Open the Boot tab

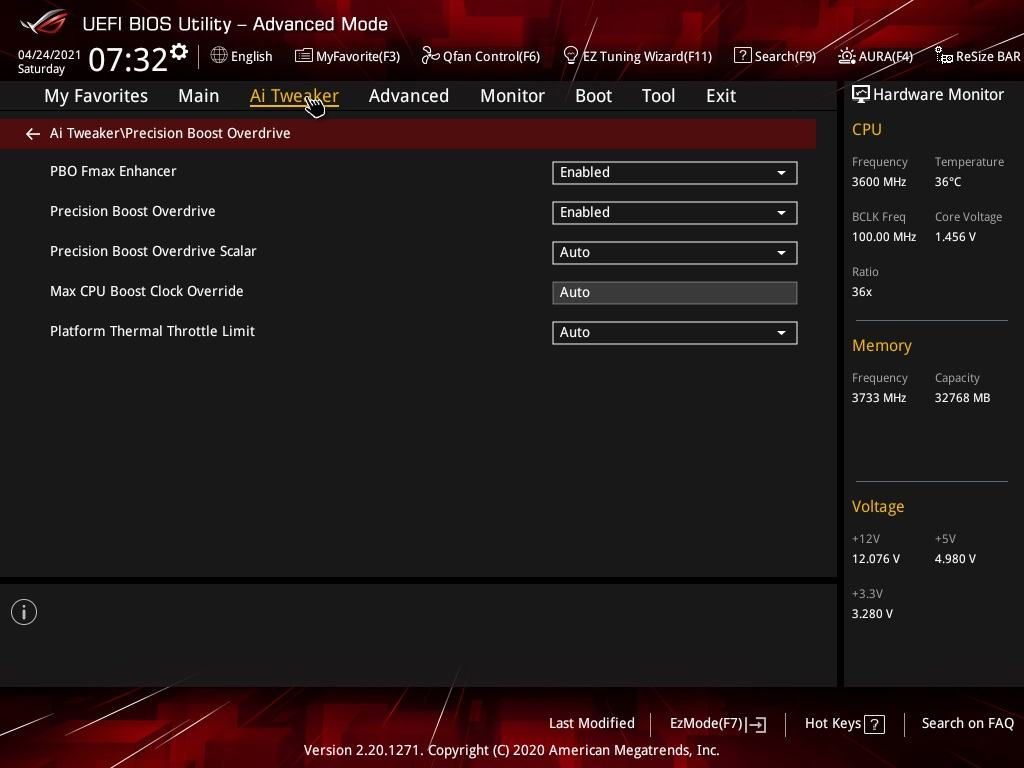tap(594, 96)
